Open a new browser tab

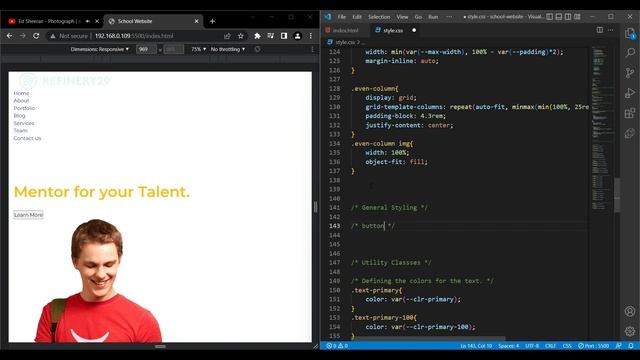click(212, 21)
